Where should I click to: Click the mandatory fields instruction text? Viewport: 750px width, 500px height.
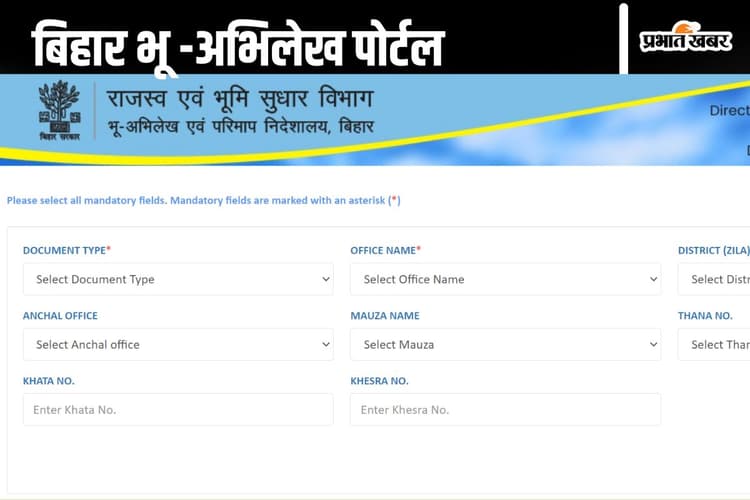(x=203, y=200)
